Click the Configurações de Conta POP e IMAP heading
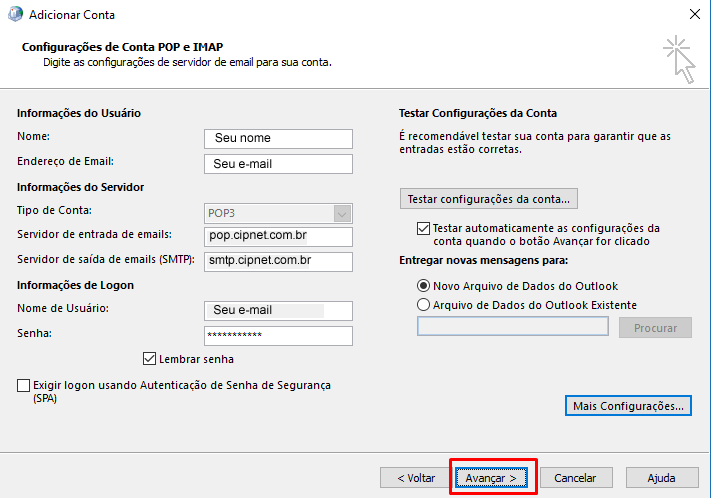The image size is (711, 498). point(122,47)
